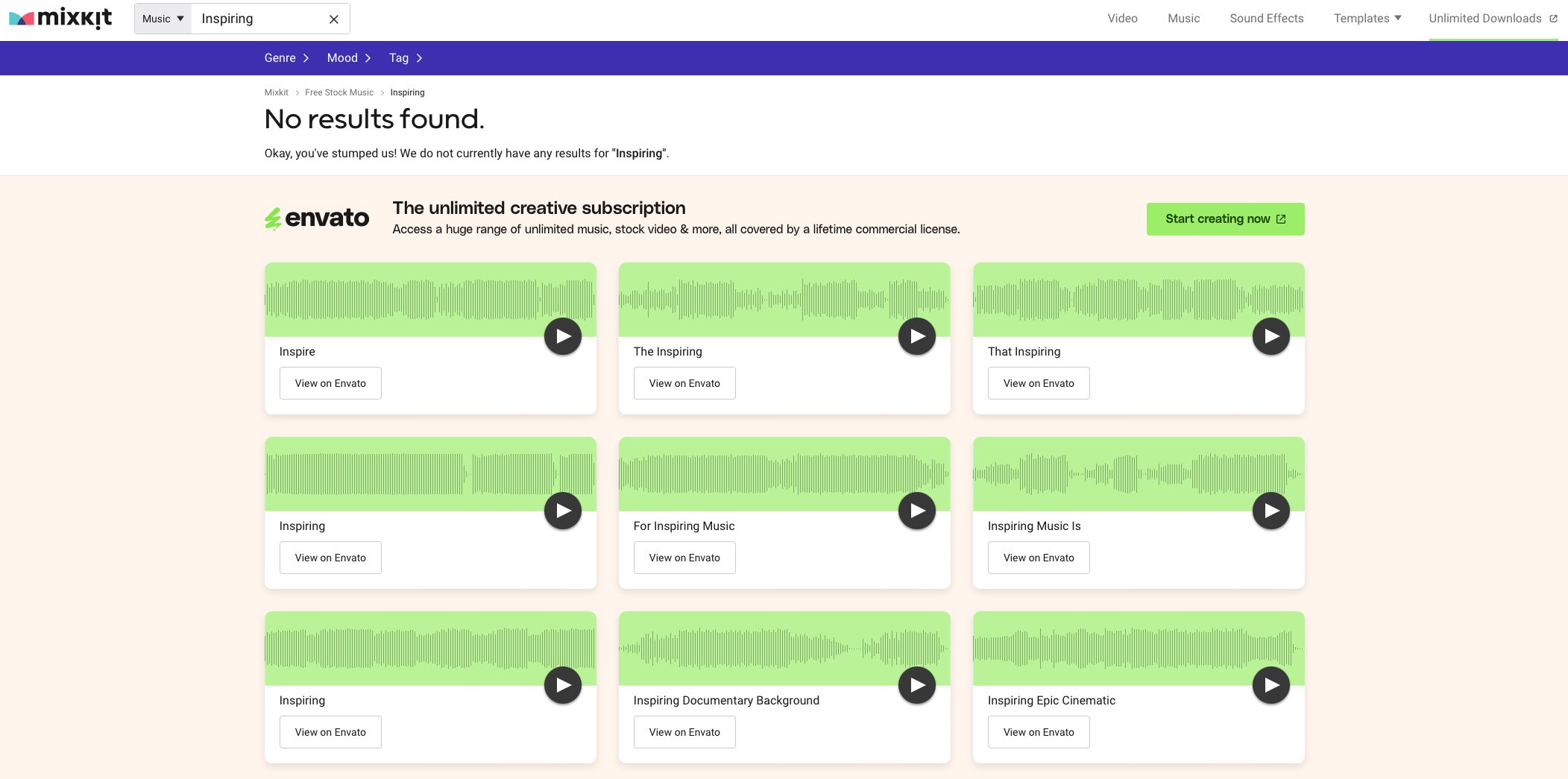The width and height of the screenshot is (1568, 779).
Task: Click the Inspire track waveform
Action: 430,300
